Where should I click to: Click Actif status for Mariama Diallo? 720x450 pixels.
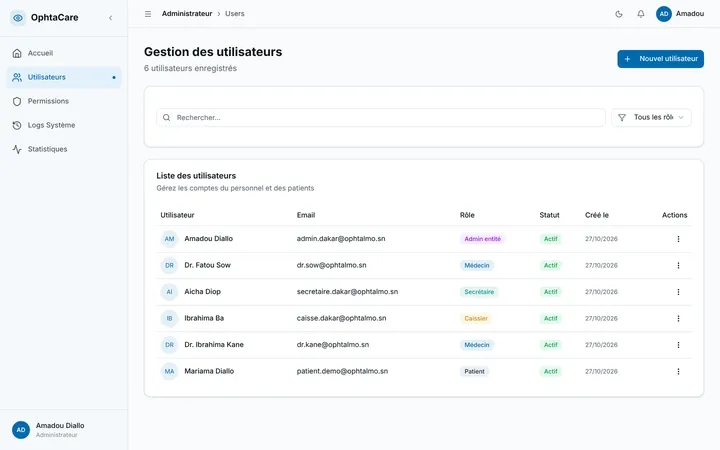[551, 371]
